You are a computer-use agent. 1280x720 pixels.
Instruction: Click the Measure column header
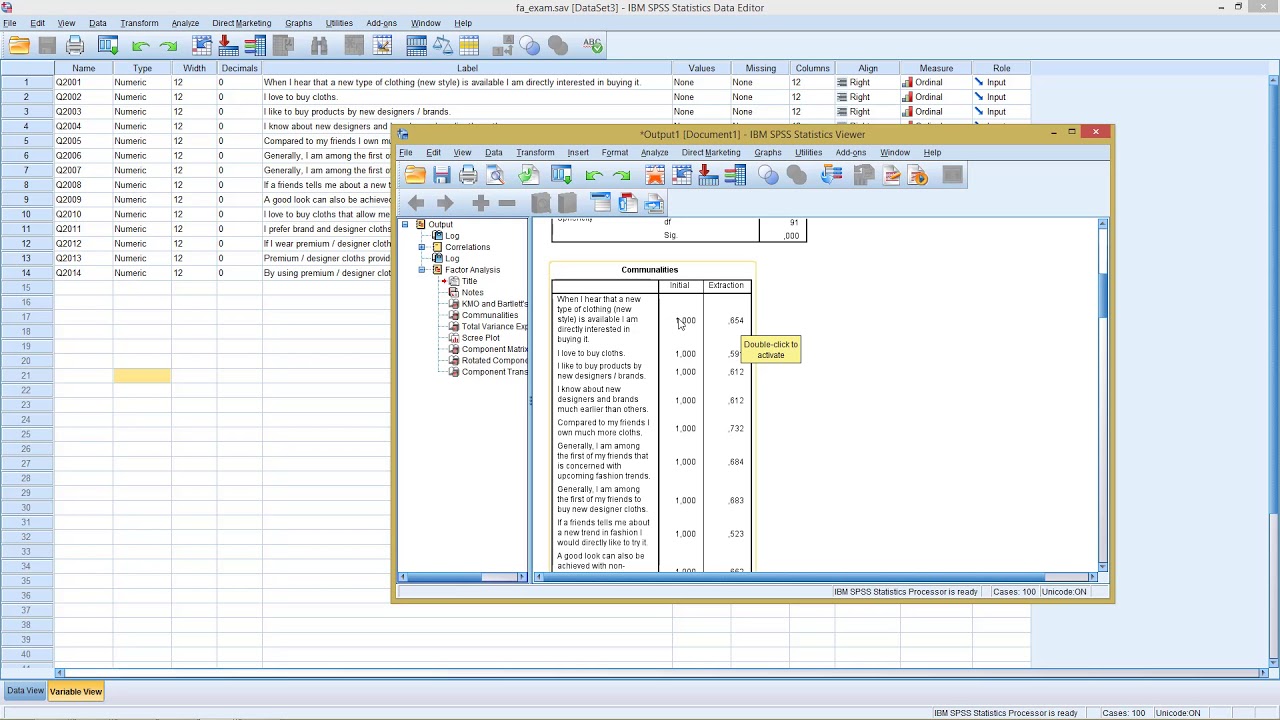(x=936, y=68)
